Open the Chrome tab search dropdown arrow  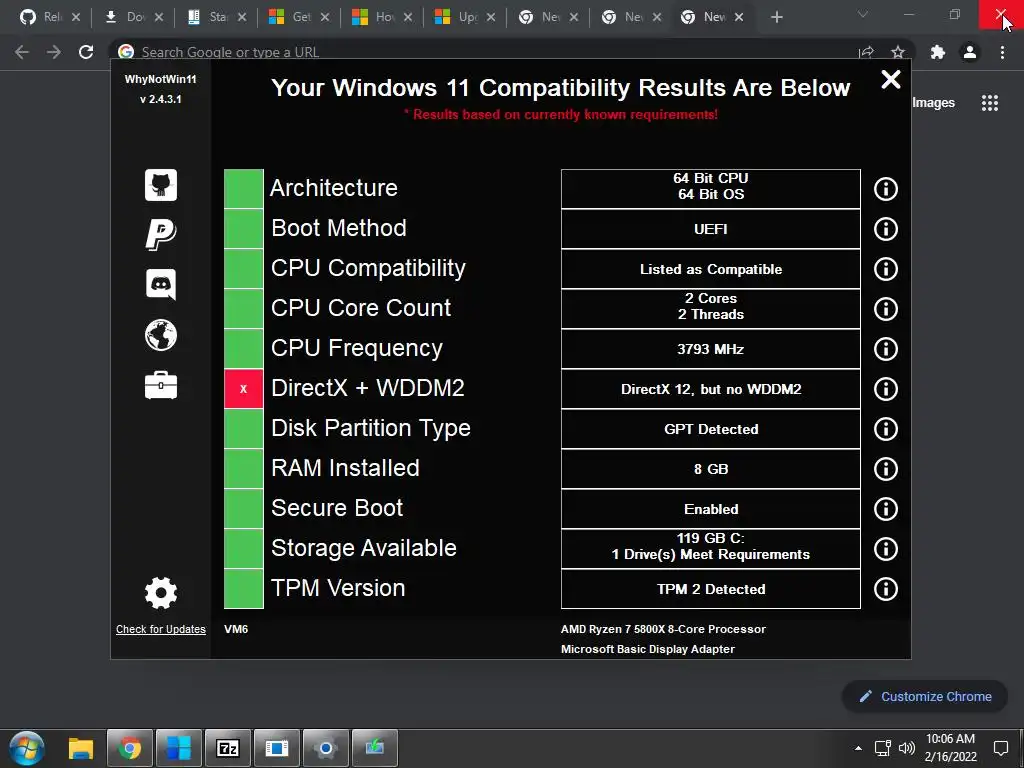coord(863,14)
